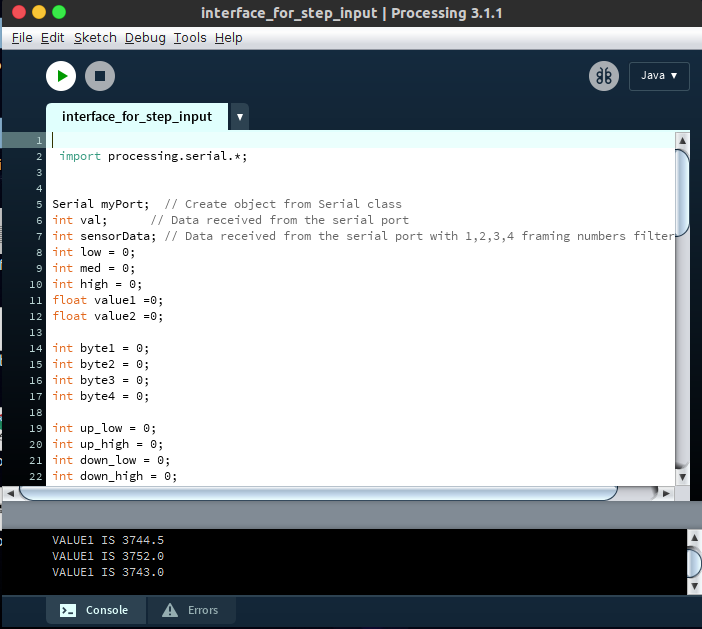
Task: Click the console scrollbar thumb
Action: click(x=694, y=562)
